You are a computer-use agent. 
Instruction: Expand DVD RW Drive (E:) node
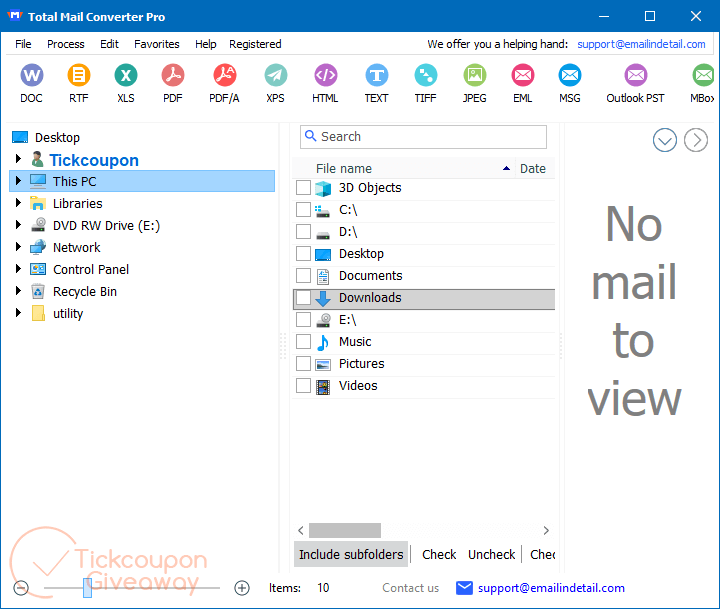coord(18,225)
